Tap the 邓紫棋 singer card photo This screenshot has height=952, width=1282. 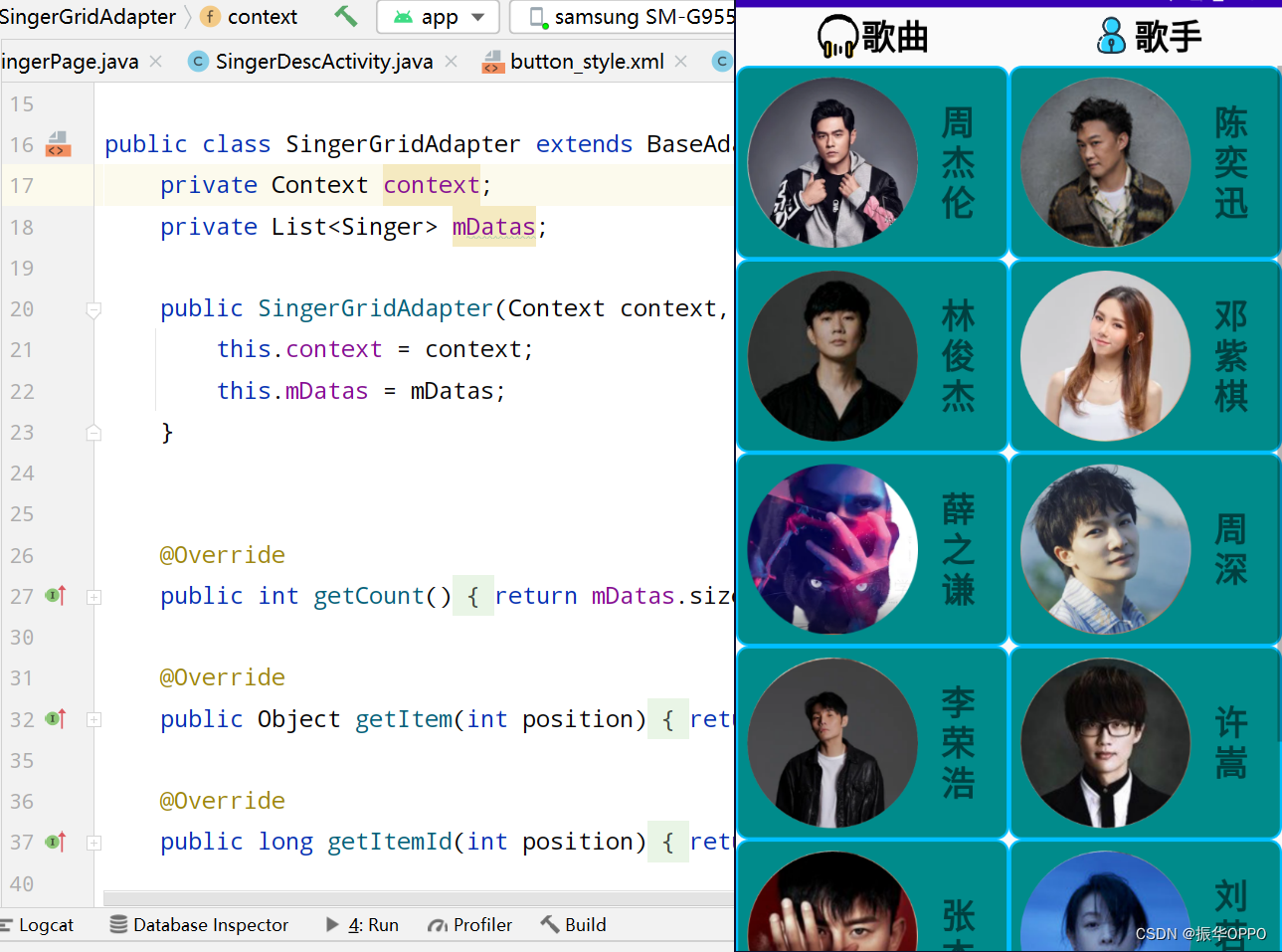coord(1106,355)
